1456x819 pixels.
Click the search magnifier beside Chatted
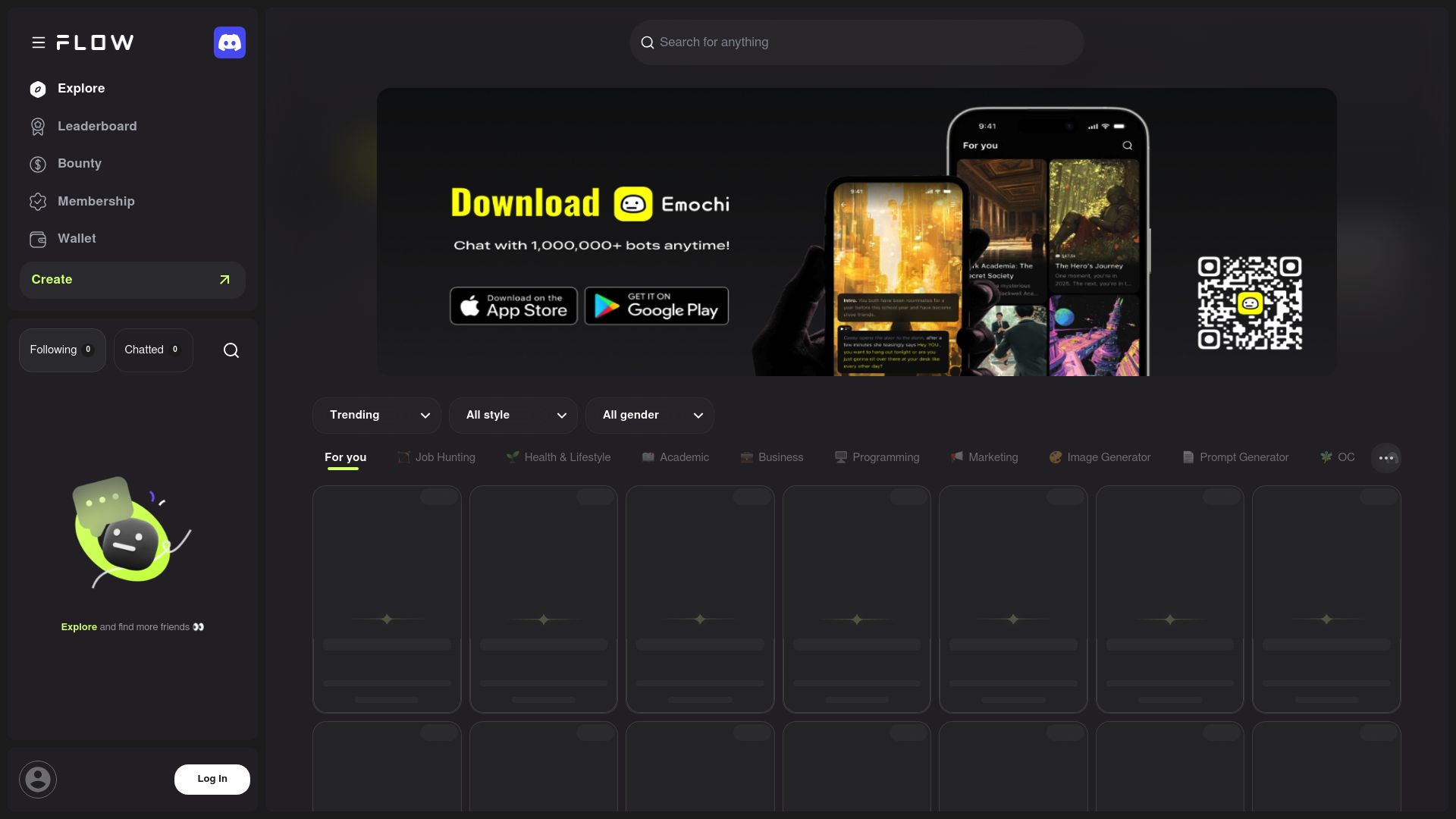pos(231,350)
